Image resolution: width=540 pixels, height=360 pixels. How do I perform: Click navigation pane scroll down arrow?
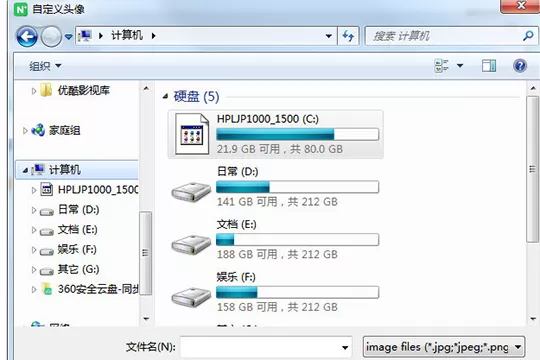coord(146,319)
